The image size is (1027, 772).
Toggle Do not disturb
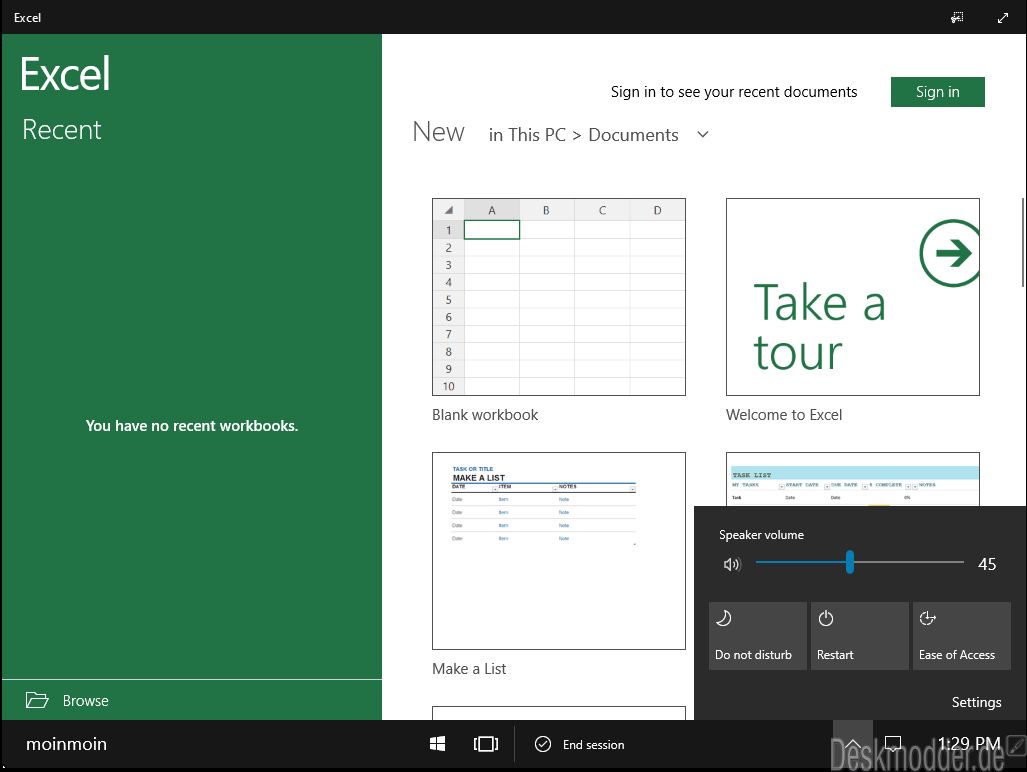tap(757, 635)
